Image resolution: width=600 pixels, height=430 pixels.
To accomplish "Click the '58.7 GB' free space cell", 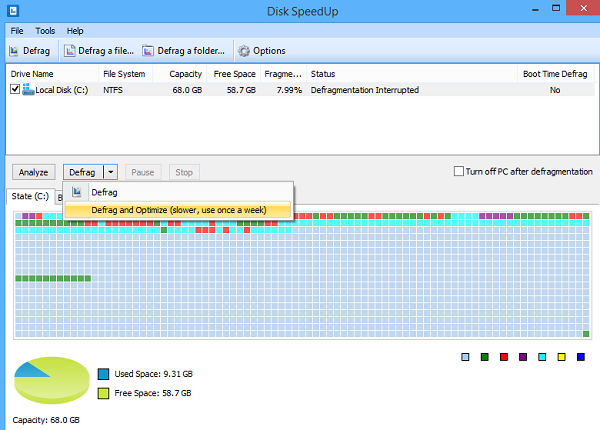I will (241, 90).
